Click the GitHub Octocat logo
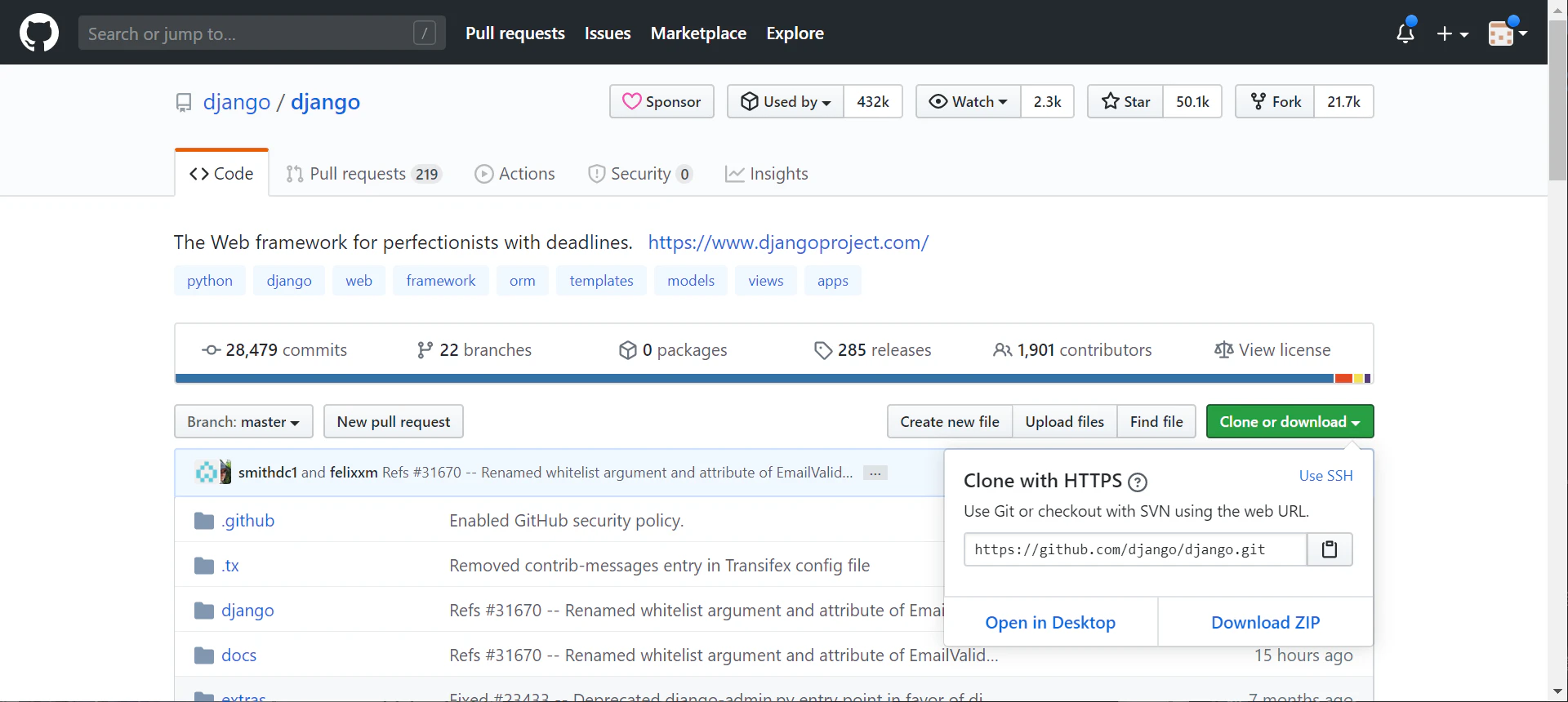This screenshot has height=702, width=1568. (x=39, y=33)
